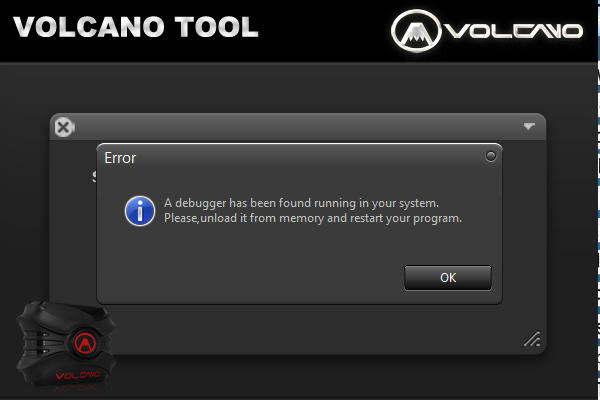
Task: Click the red VOLCANO text on the box
Action: point(78,375)
